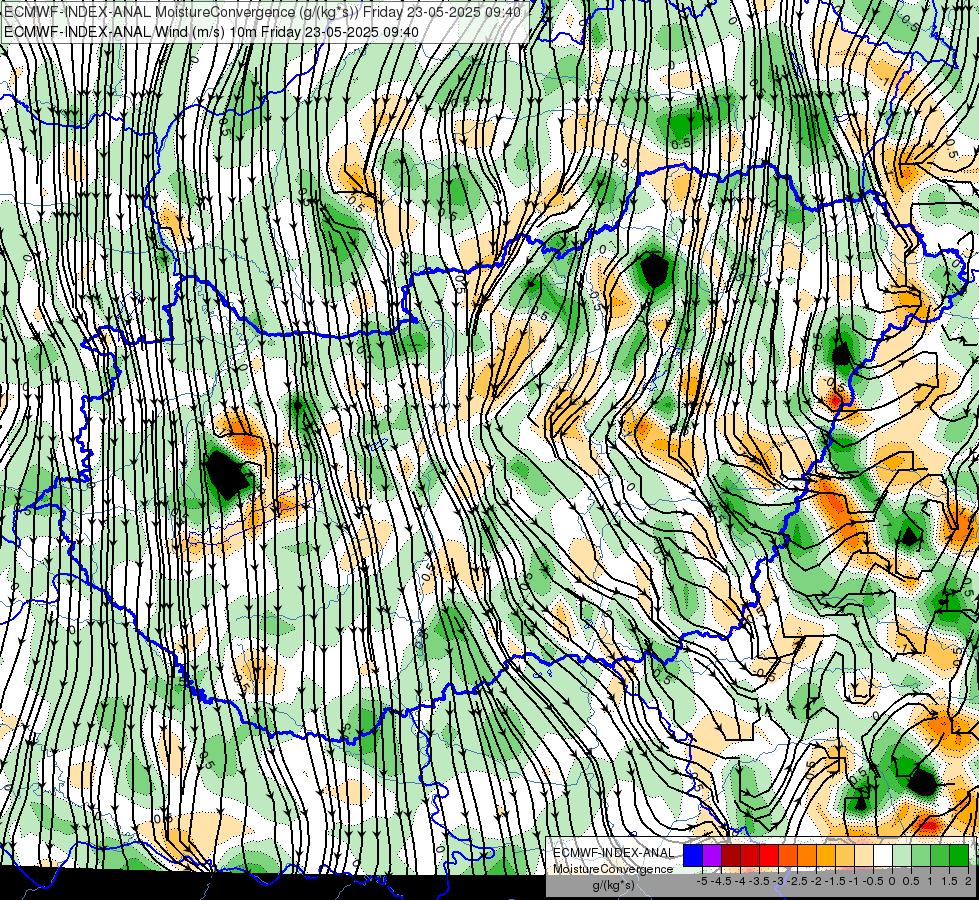Click the purple swatch in the legend
This screenshot has height=900, width=979.
coord(712,856)
